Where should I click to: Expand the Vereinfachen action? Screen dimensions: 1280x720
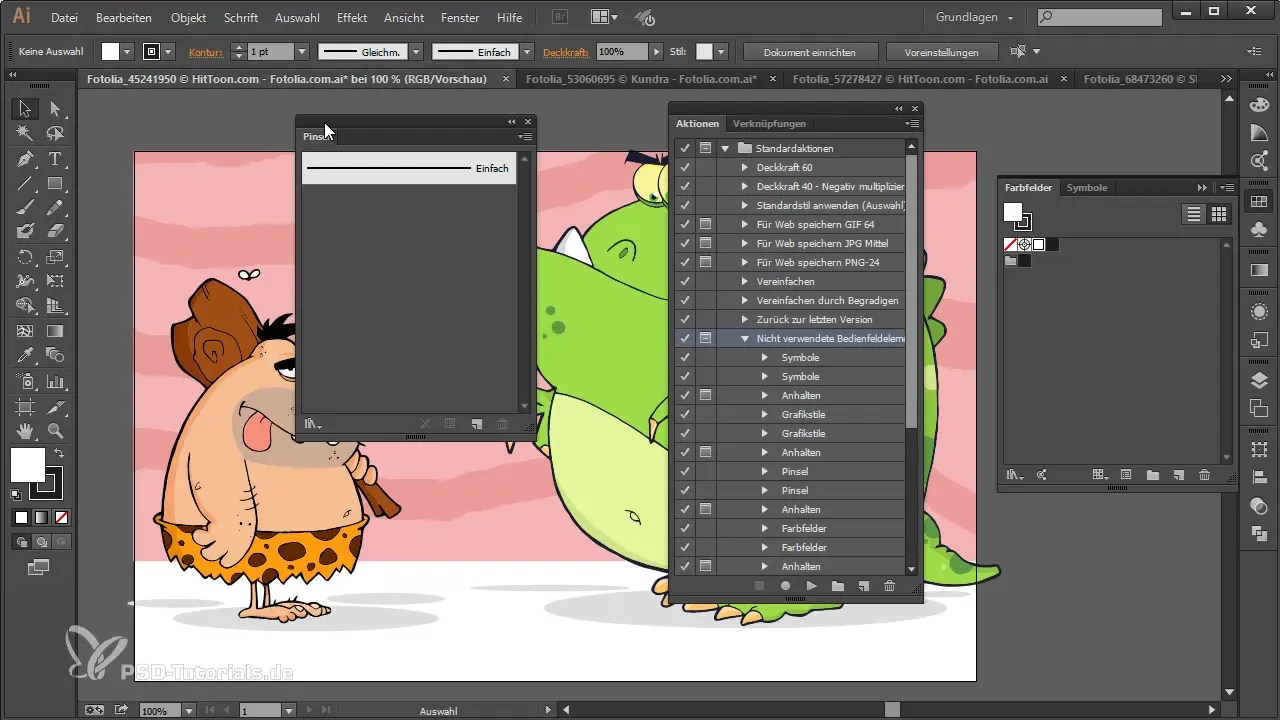coord(744,281)
